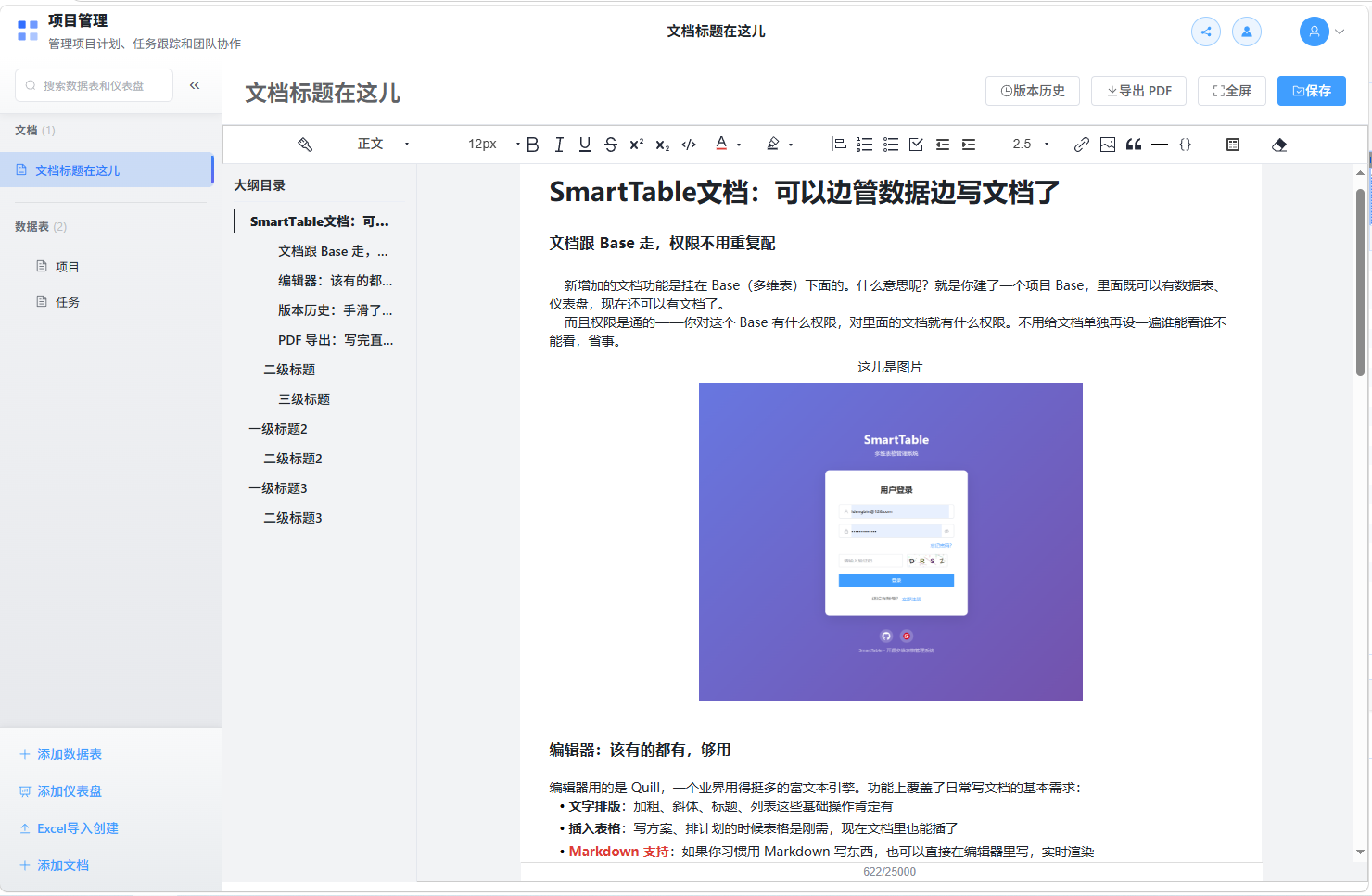1372x896 pixels.
Task: Open the paragraph style dropdown showing 正文
Action: 383,145
